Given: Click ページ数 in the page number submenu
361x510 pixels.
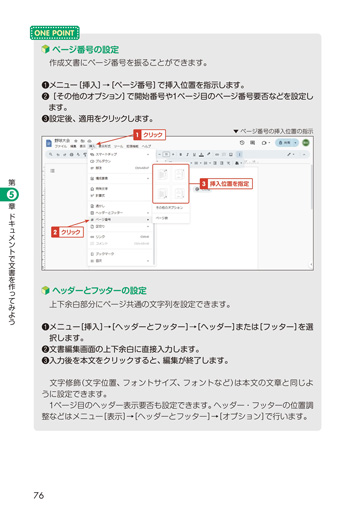Looking at the screenshot, I should point(171,218).
